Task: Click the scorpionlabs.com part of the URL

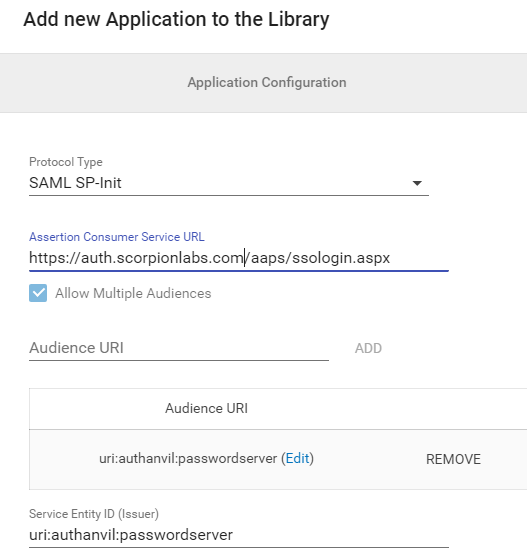Action: click(180, 258)
